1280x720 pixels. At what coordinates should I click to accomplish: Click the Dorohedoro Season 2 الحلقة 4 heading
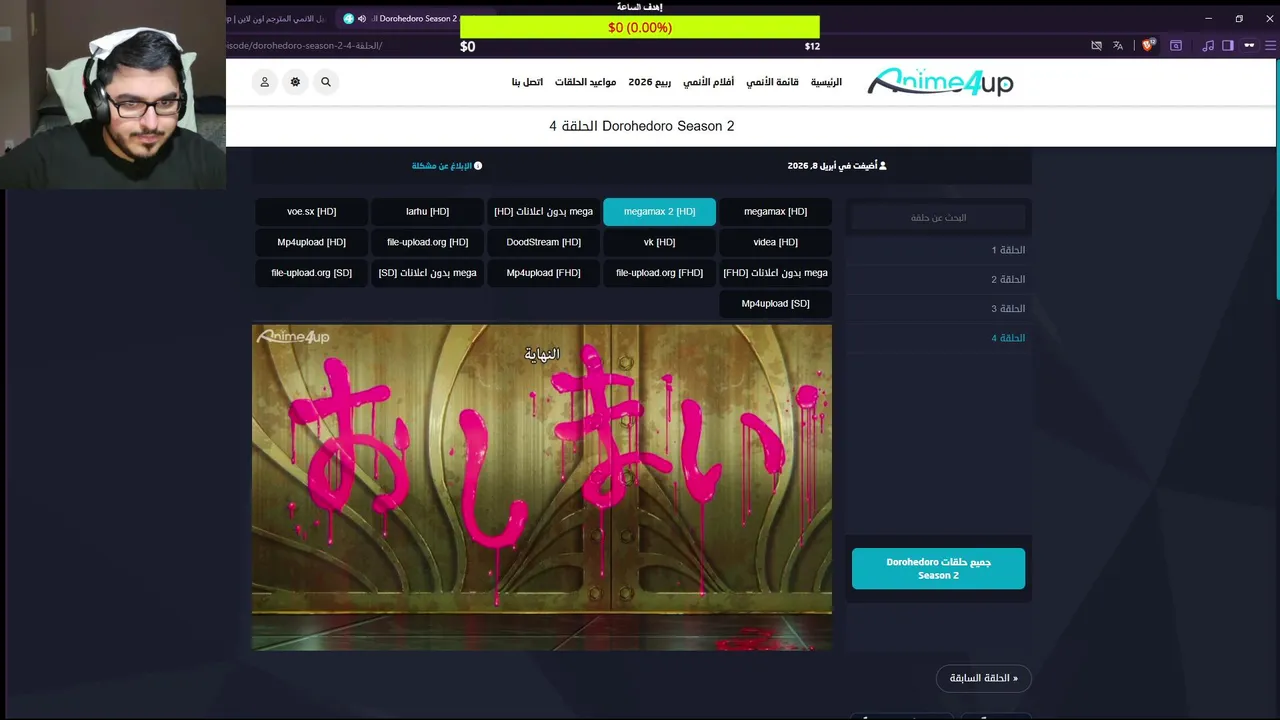642,126
